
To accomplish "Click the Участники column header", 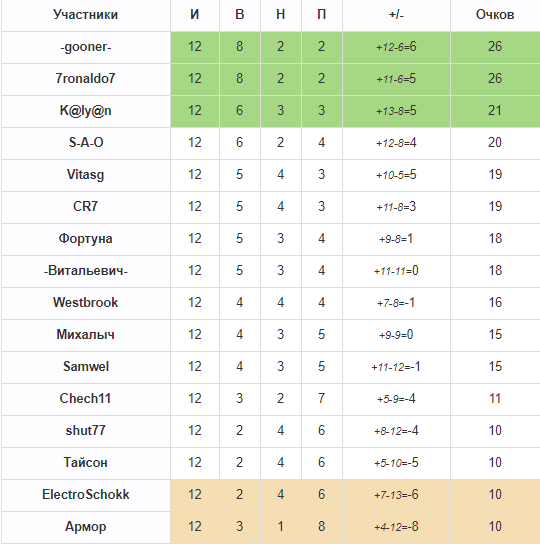I will pyautogui.click(x=86, y=15).
